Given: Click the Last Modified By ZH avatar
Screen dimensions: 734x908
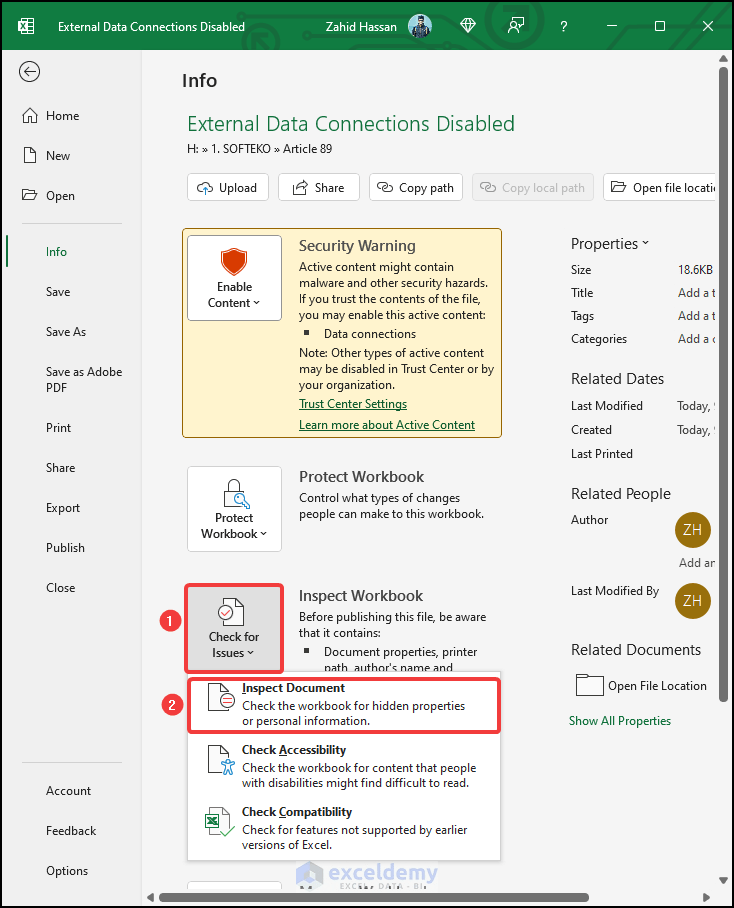Looking at the screenshot, I should point(692,601).
